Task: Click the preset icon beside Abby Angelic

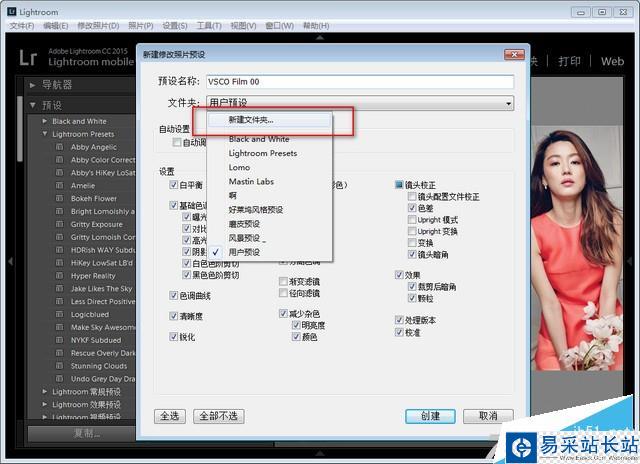Action: pos(60,147)
